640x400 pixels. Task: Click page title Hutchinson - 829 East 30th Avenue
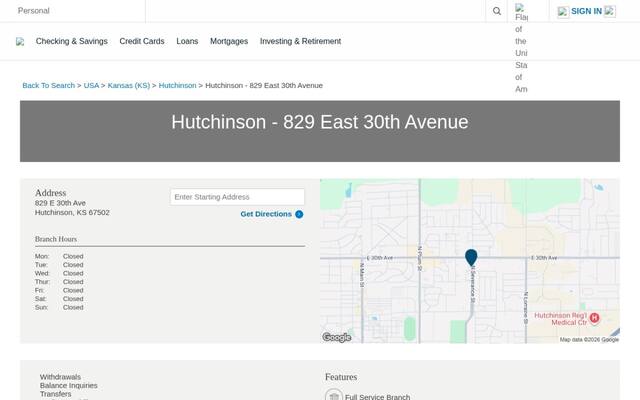coord(320,122)
